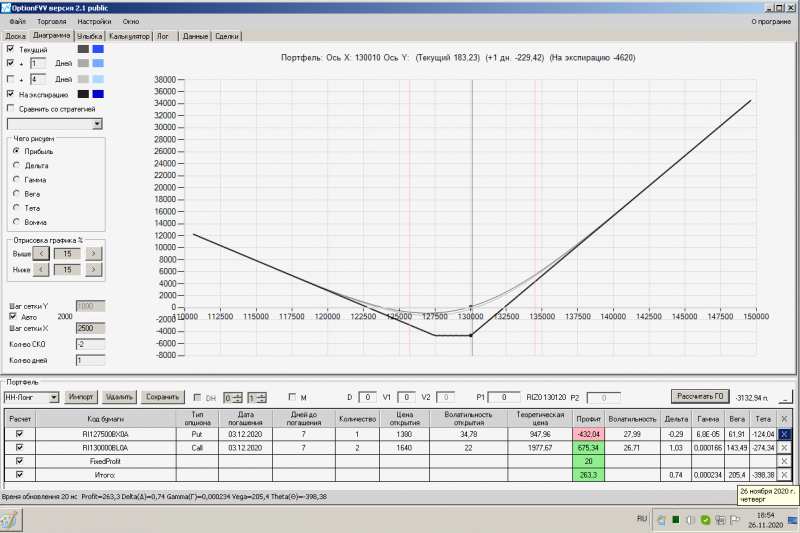
Task: Select the Дельта radio button
Action: tap(16, 165)
